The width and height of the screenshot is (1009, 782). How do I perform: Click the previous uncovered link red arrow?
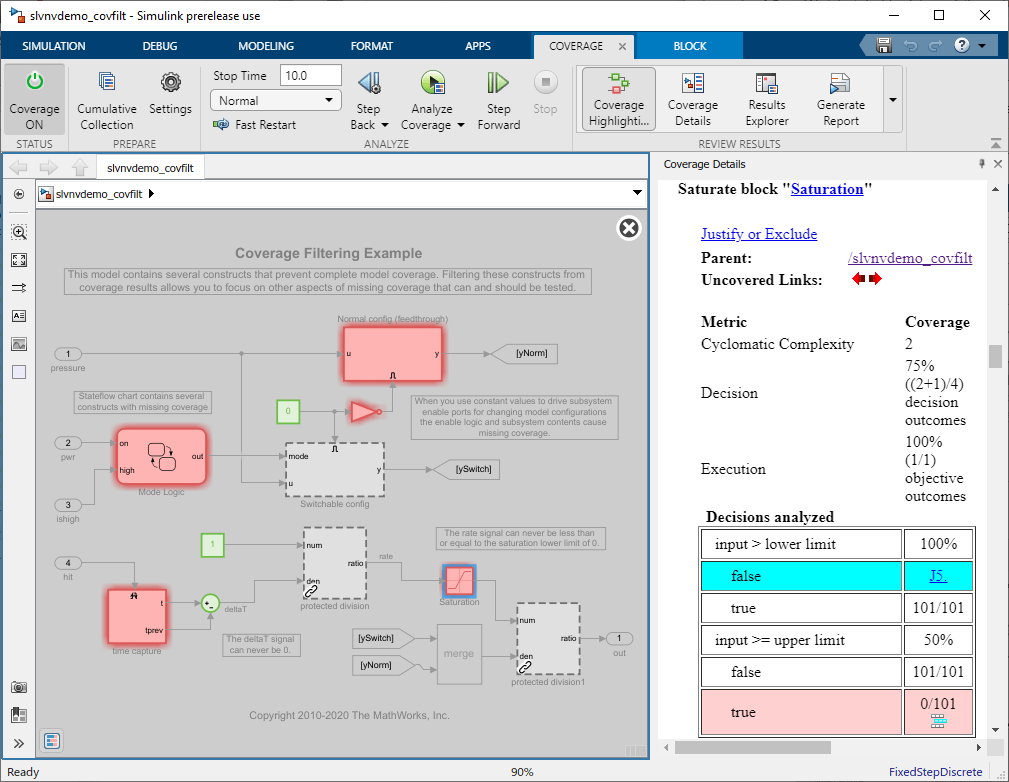point(858,279)
